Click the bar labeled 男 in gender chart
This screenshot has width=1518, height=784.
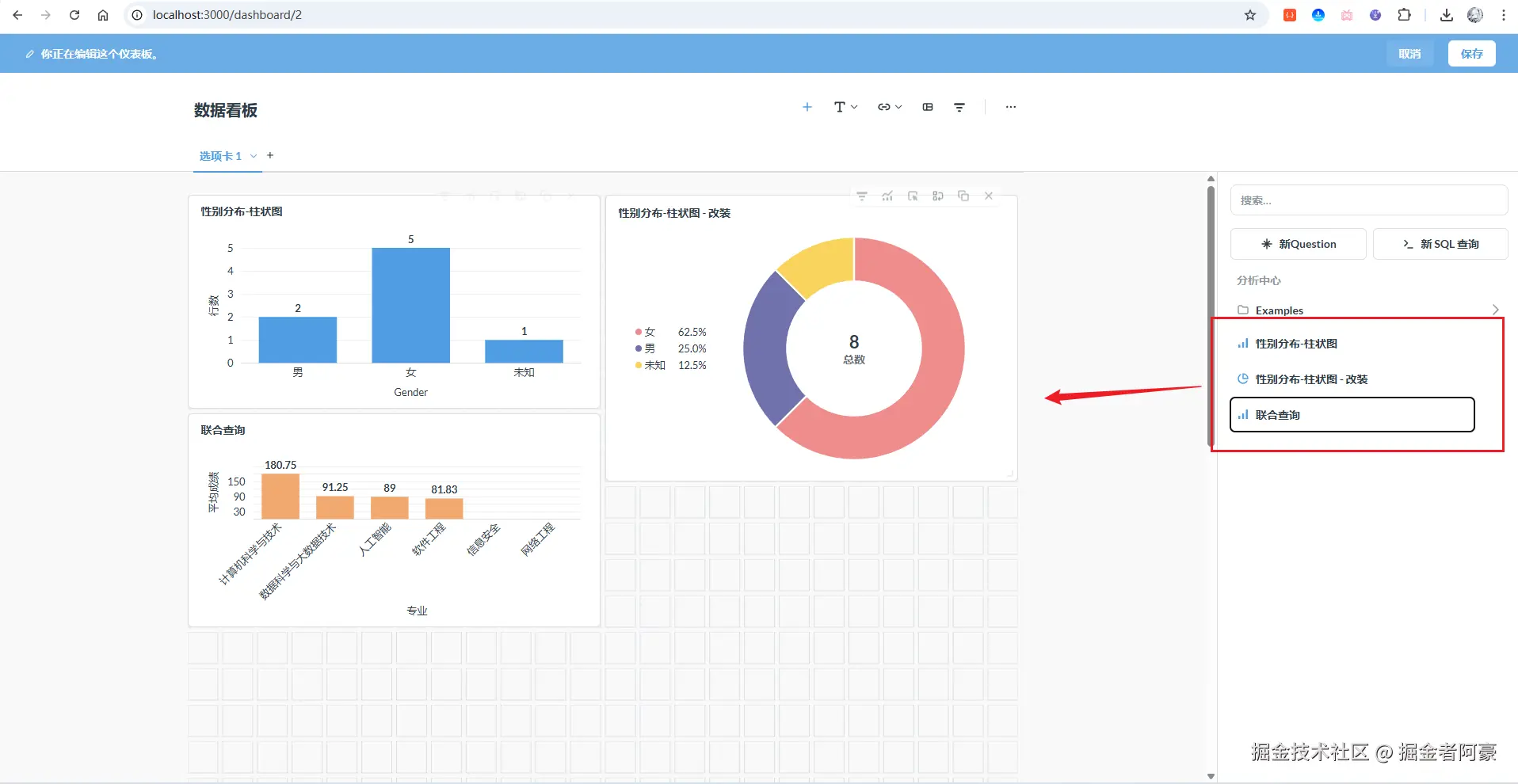(298, 340)
